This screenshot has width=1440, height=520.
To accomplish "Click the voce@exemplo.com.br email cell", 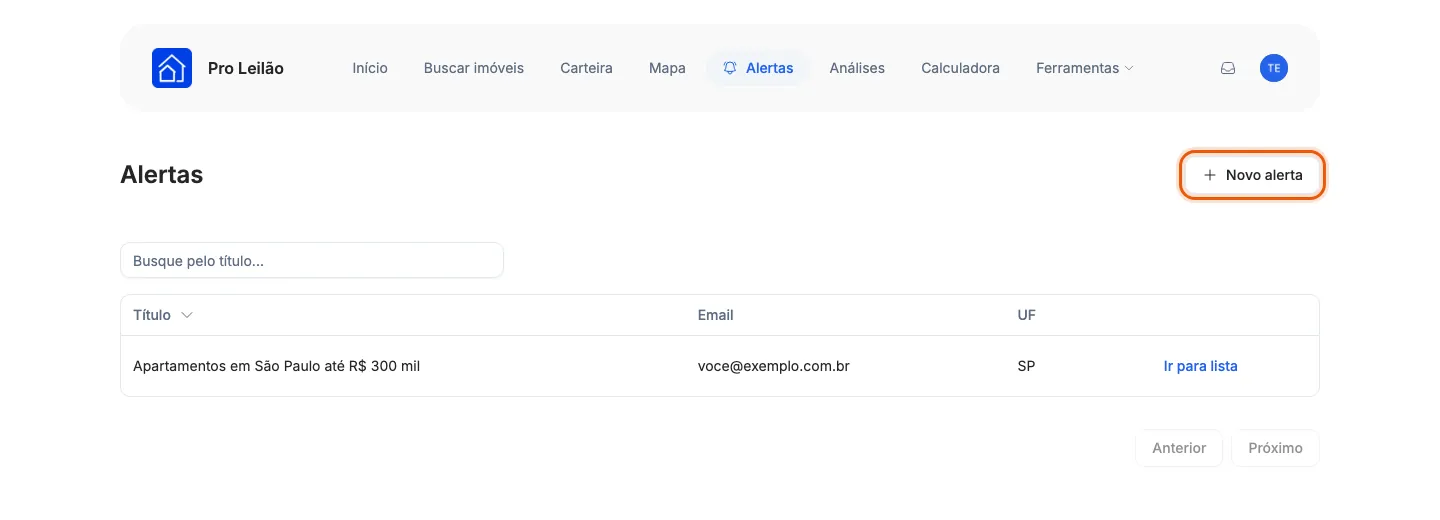I will [774, 366].
